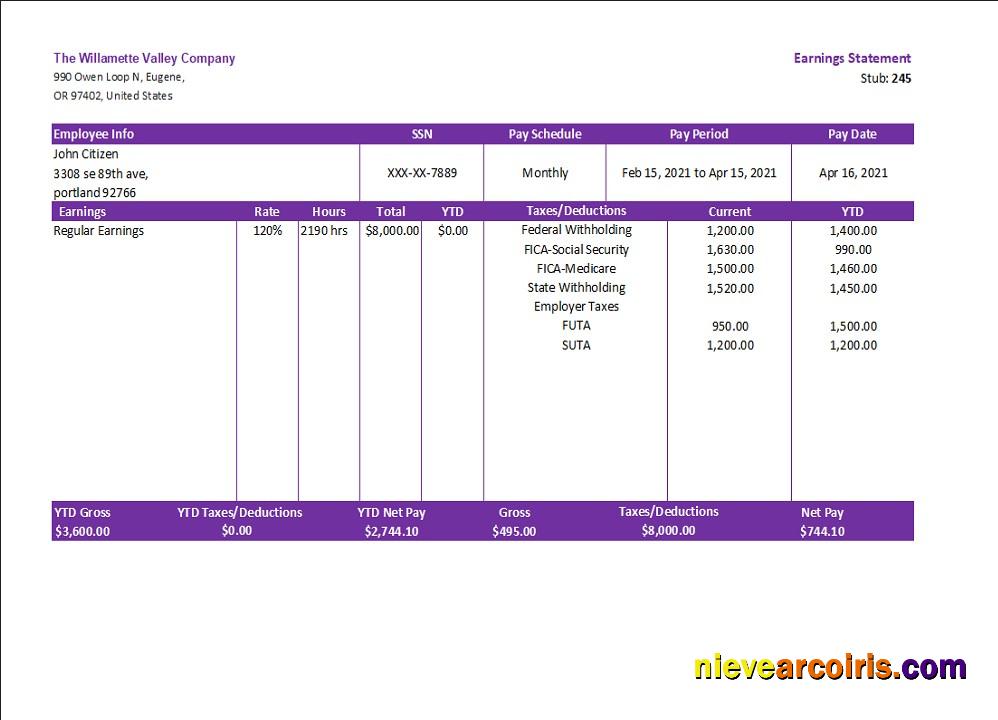Click The Willamette Valley Company name
998x720 pixels.
click(144, 58)
